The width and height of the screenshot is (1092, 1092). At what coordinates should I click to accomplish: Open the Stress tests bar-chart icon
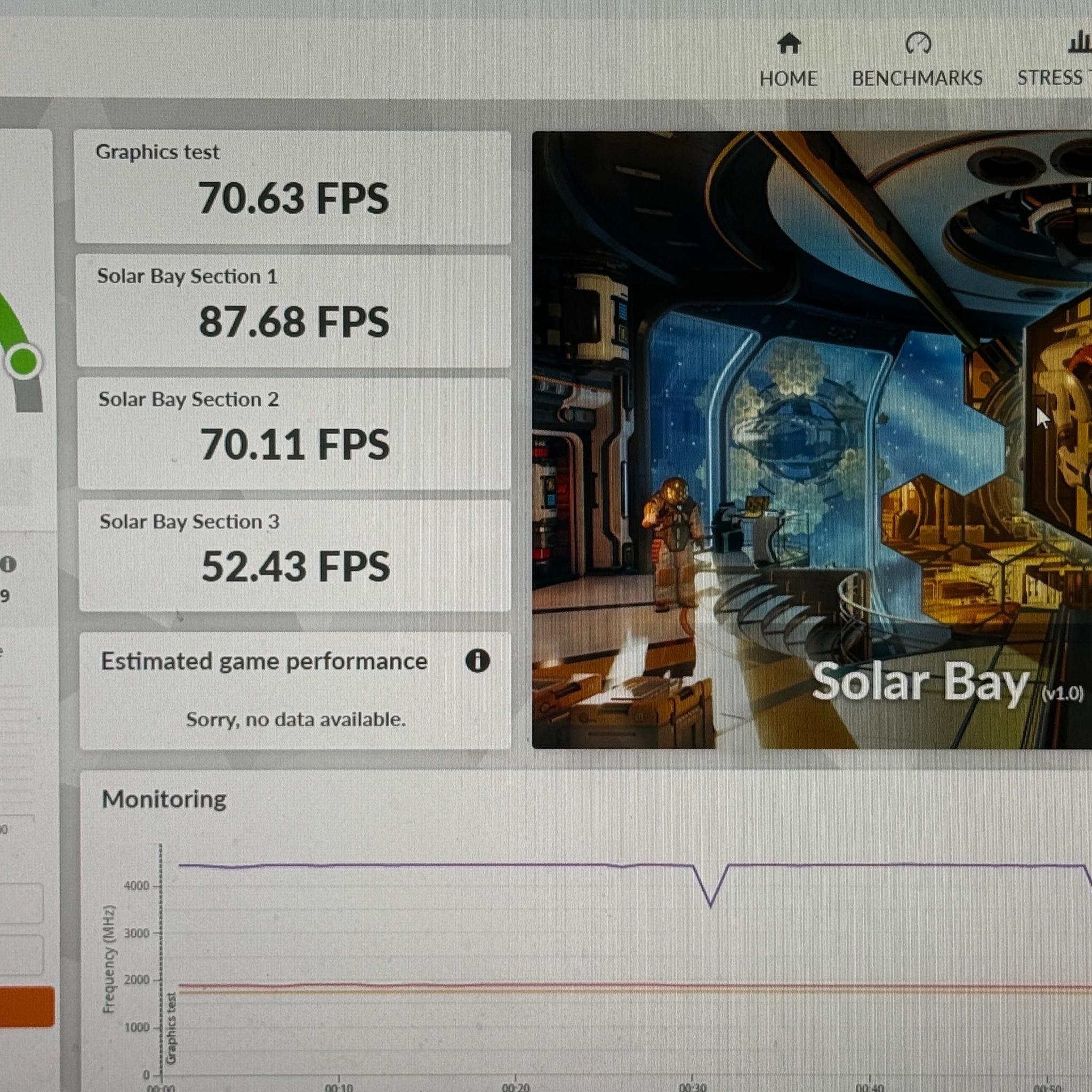(1080, 42)
